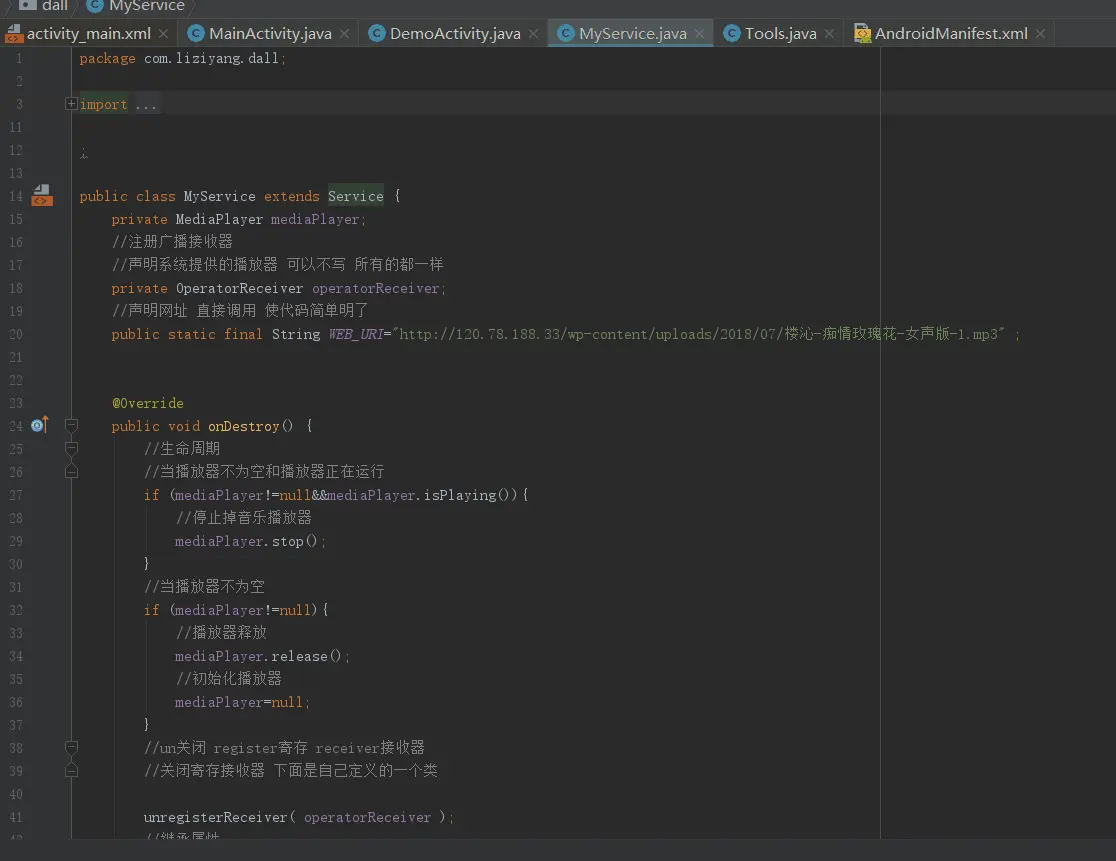The width and height of the screenshot is (1116, 861).
Task: Click the WEB_URI constant name
Action: coord(356,334)
